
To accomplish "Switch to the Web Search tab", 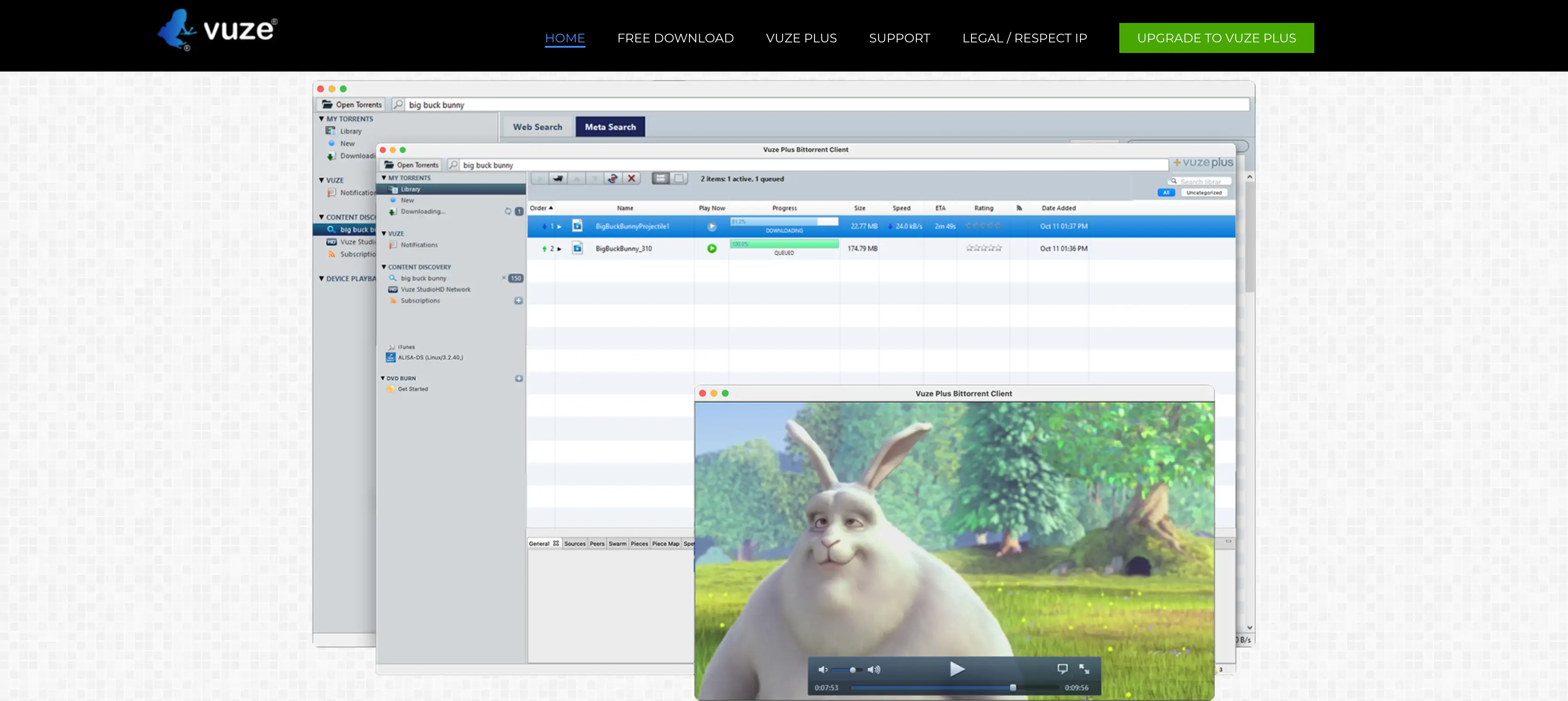I will (537, 127).
